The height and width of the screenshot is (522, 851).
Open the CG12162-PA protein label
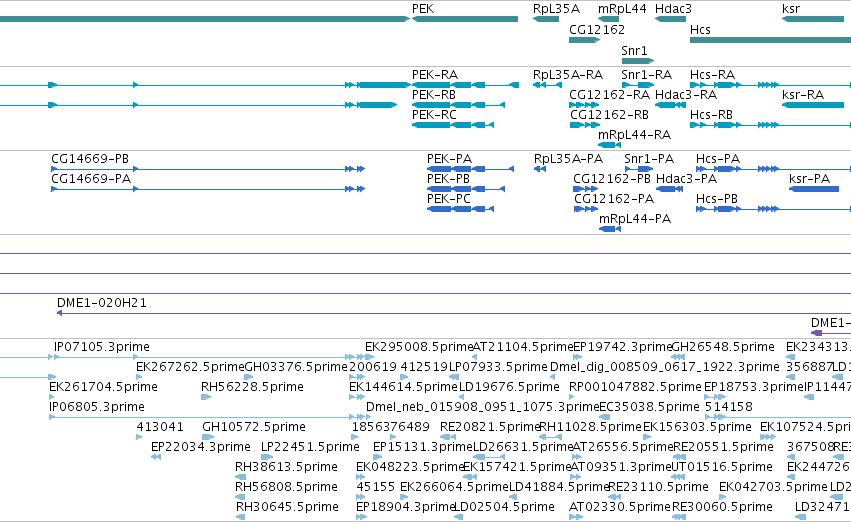coord(614,199)
